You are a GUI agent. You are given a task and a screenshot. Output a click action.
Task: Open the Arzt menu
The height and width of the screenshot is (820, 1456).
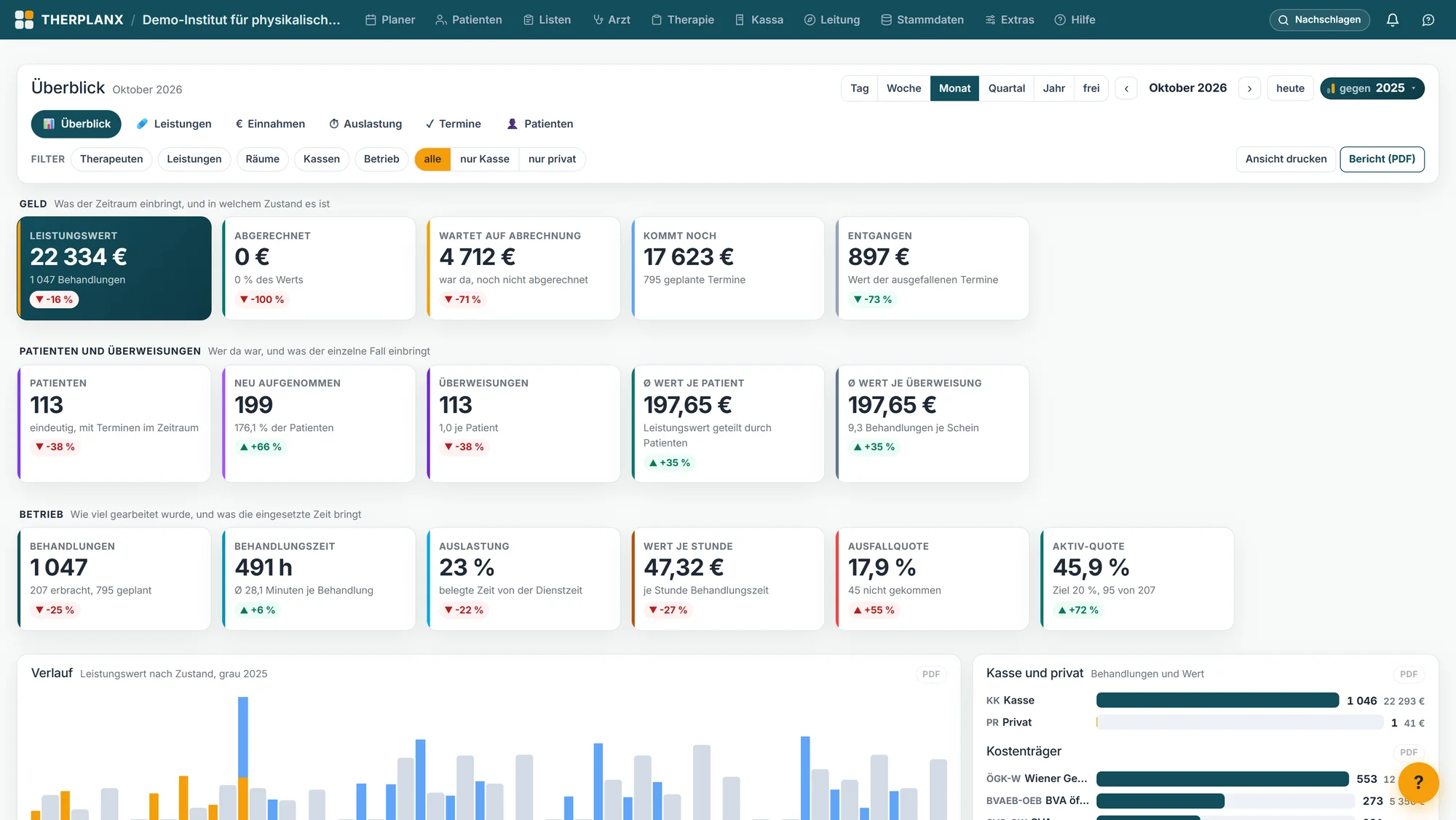612,20
